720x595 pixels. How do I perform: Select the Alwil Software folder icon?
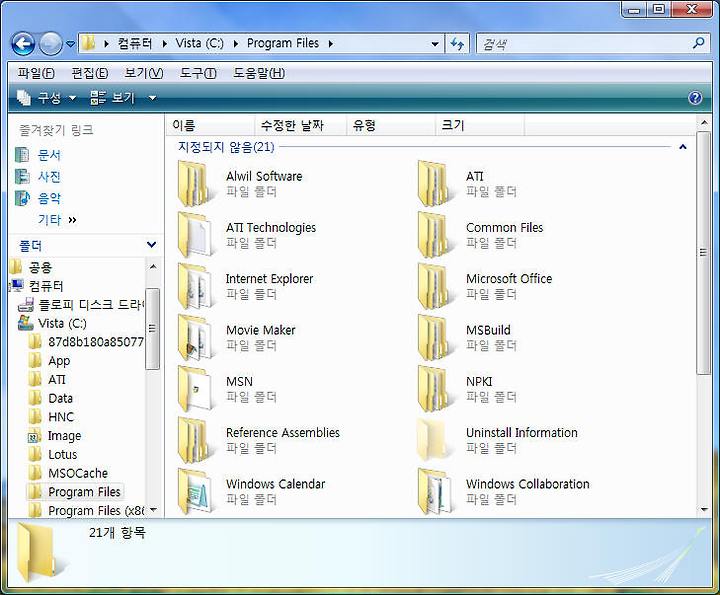196,184
